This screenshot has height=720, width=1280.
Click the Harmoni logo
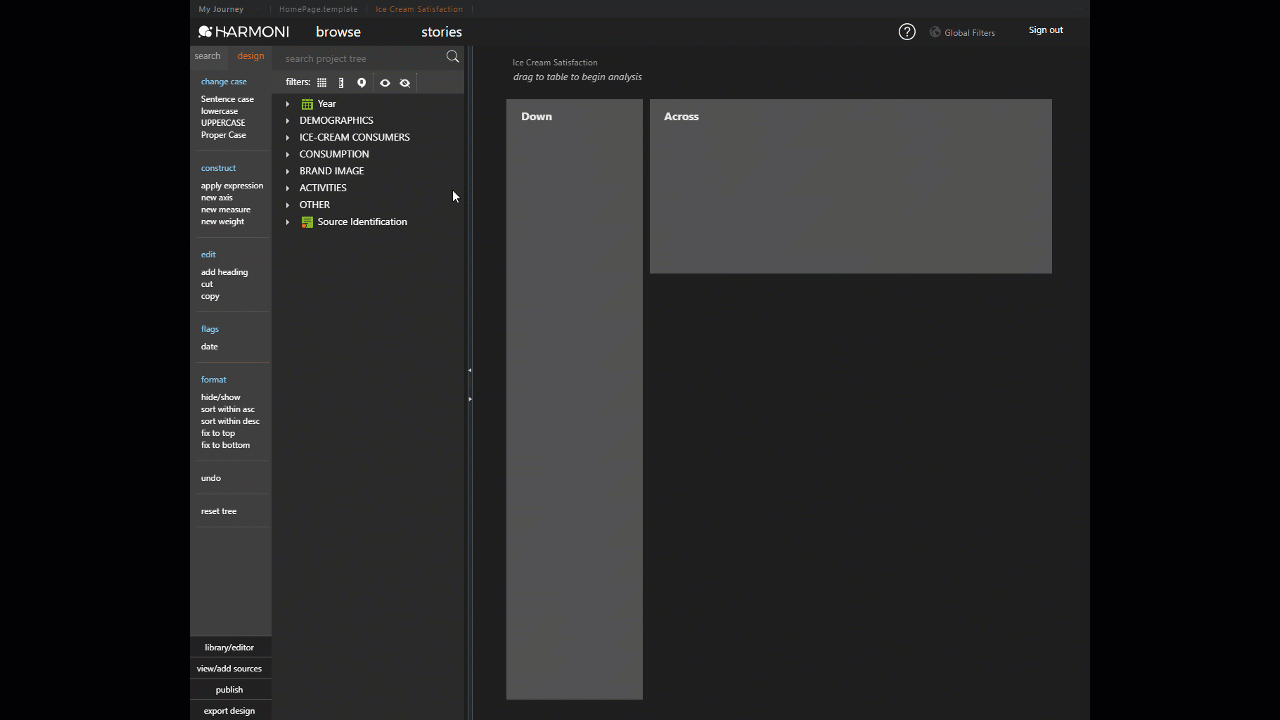click(244, 32)
